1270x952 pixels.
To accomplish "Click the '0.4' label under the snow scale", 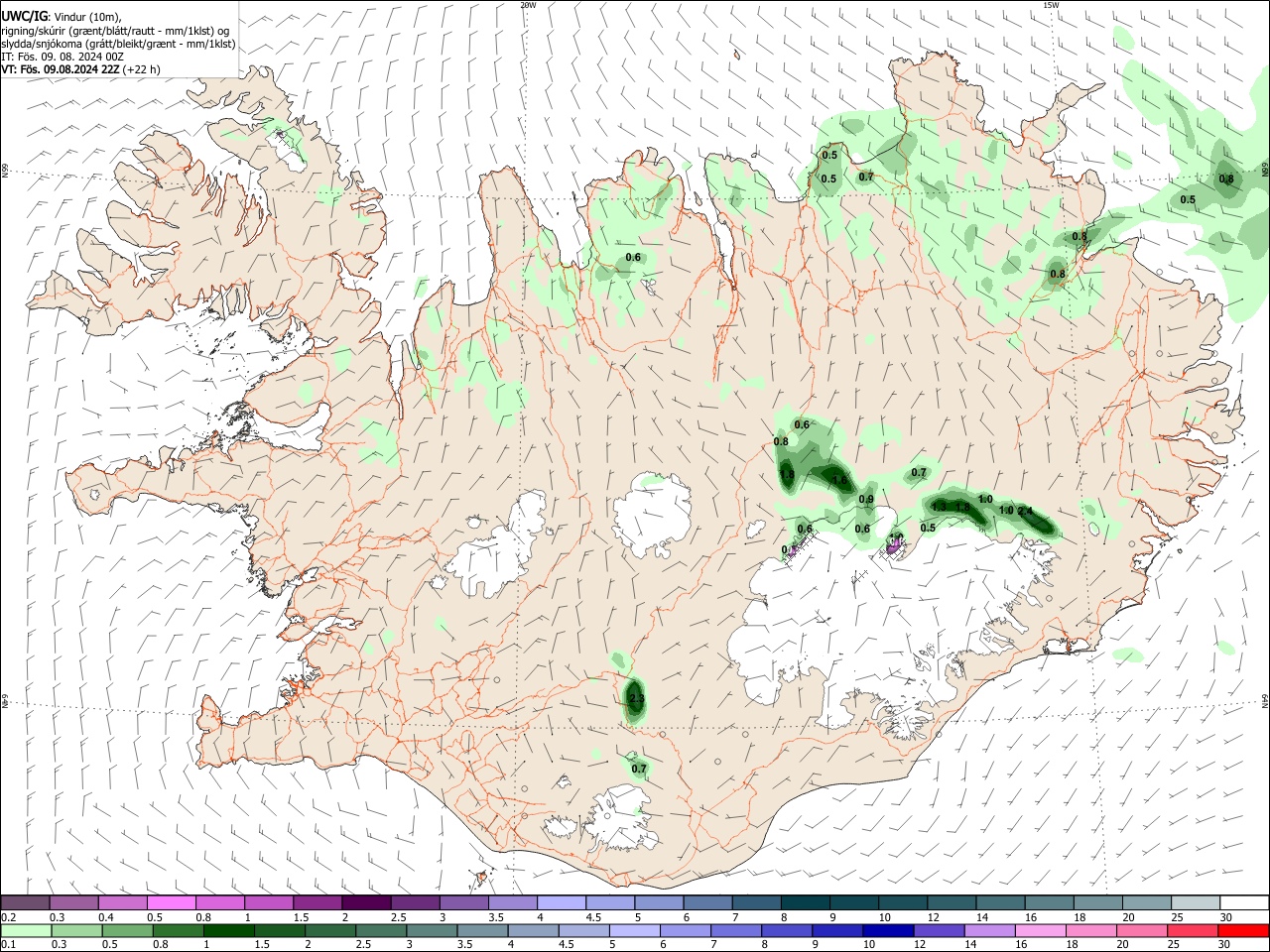I will click(x=106, y=917).
